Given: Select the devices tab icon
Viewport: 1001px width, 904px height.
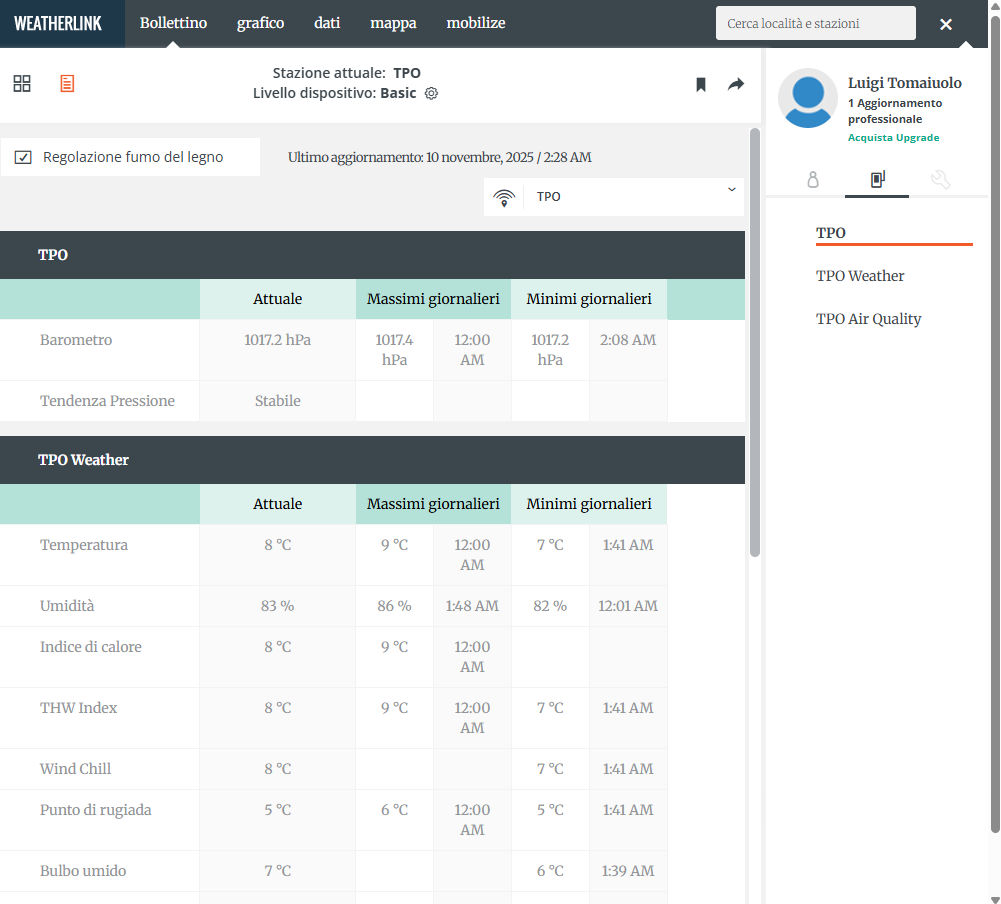Looking at the screenshot, I should (877, 180).
